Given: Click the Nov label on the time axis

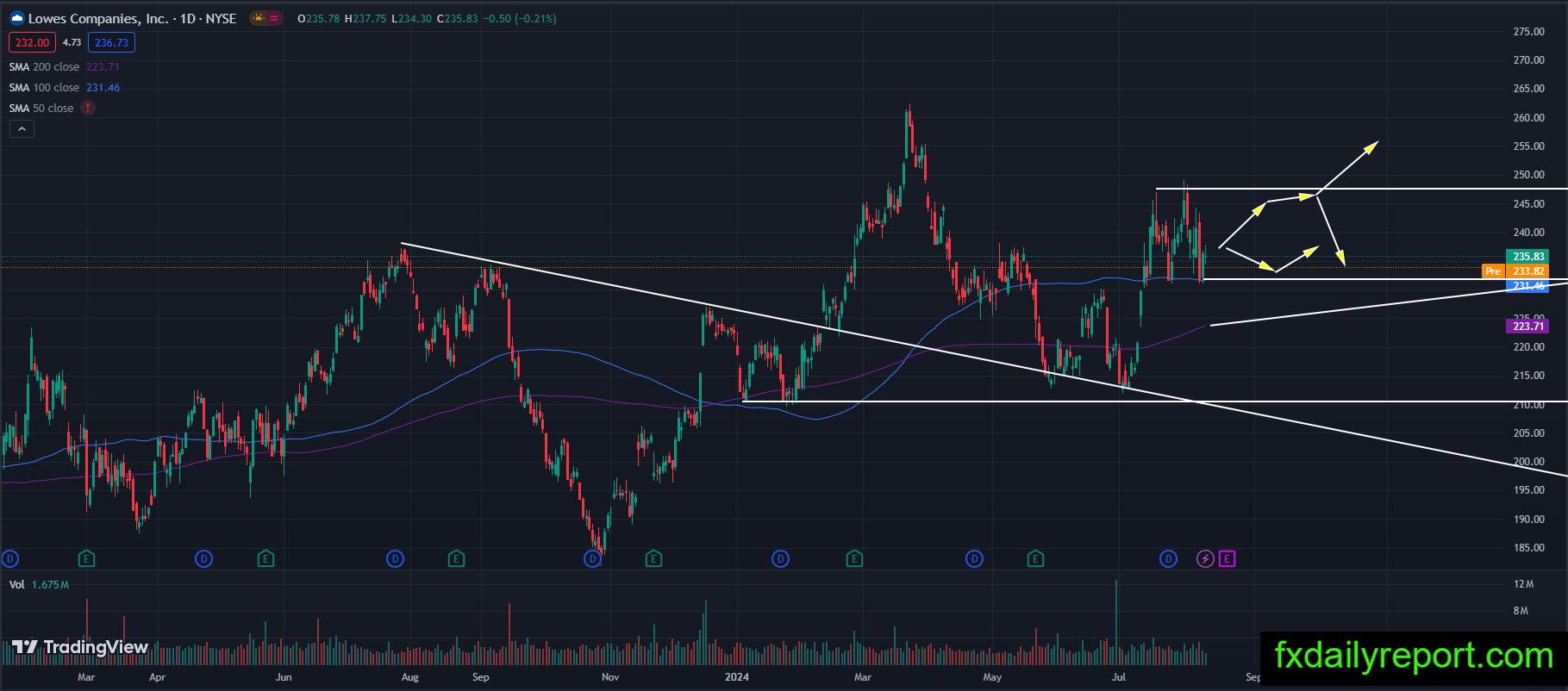Looking at the screenshot, I should (610, 677).
